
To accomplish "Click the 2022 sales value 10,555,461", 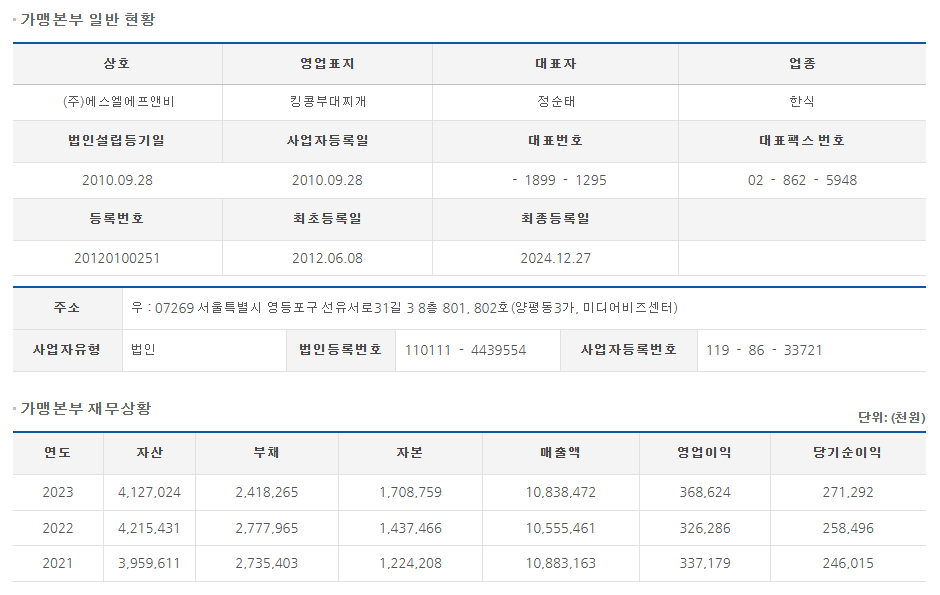I will [561, 528].
